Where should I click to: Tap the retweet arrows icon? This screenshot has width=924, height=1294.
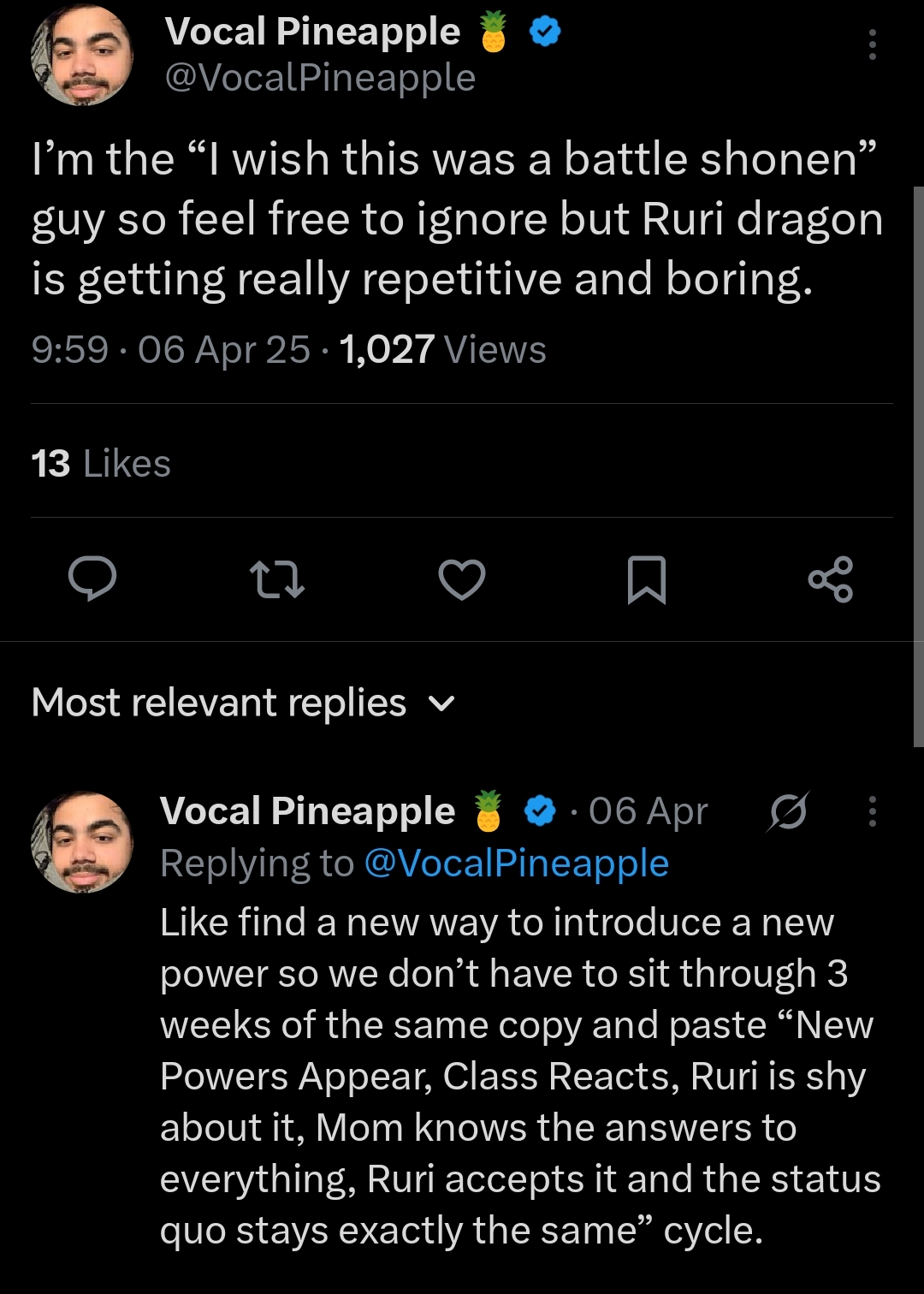click(276, 579)
